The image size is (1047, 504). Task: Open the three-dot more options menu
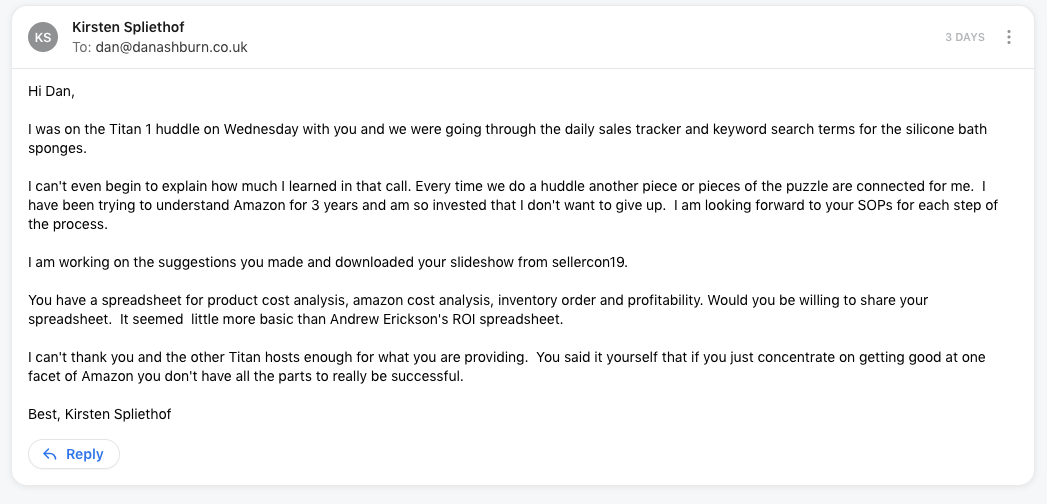coord(1009,37)
